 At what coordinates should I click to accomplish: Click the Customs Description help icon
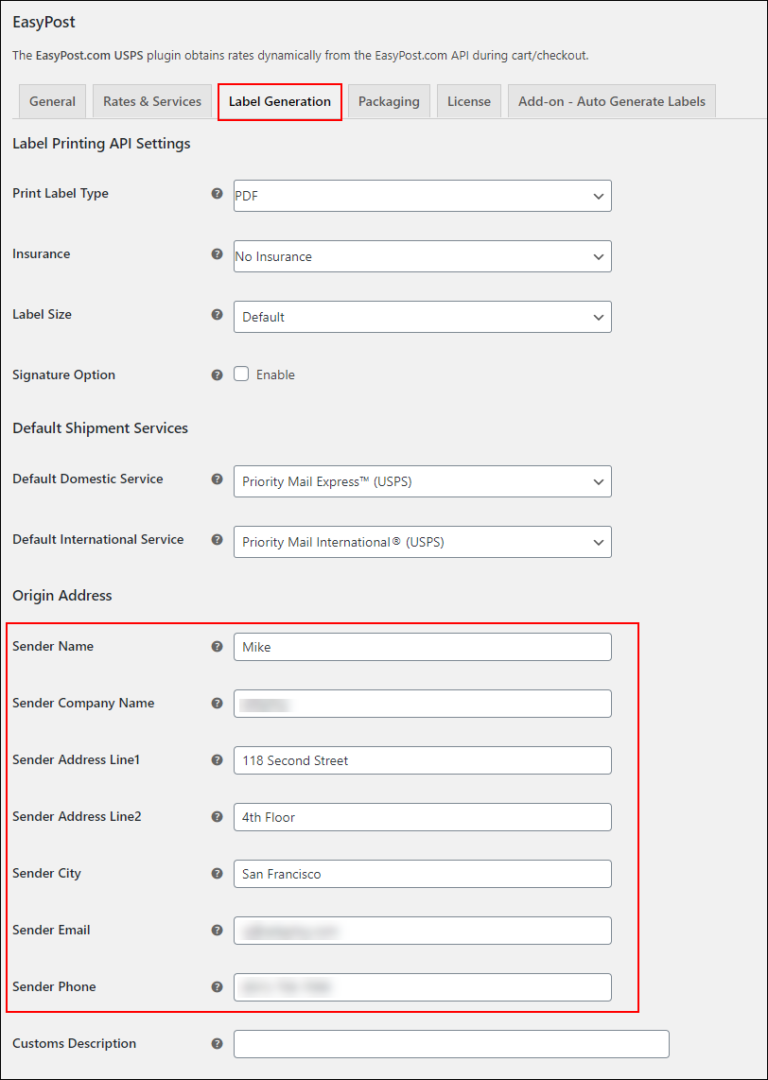point(217,1044)
